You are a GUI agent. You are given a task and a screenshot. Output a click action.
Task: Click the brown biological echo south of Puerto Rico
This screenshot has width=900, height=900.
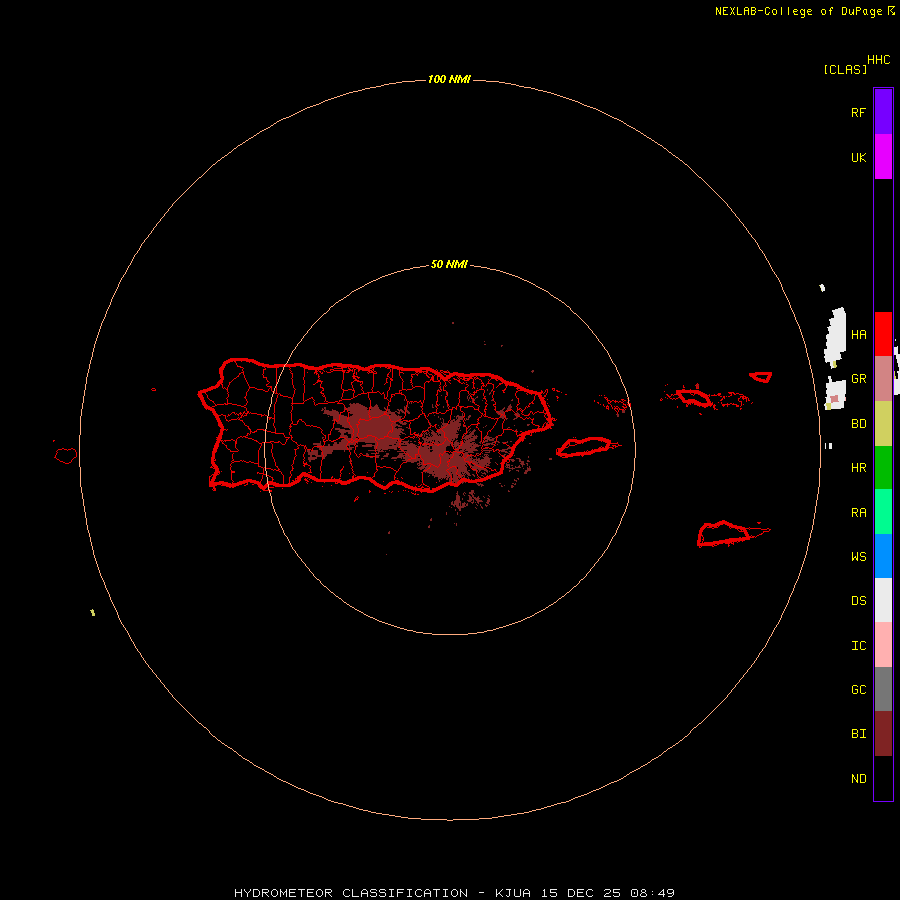(470, 501)
